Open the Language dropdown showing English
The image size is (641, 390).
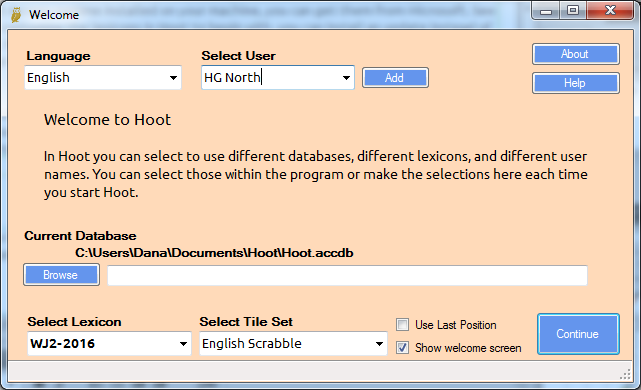point(103,77)
